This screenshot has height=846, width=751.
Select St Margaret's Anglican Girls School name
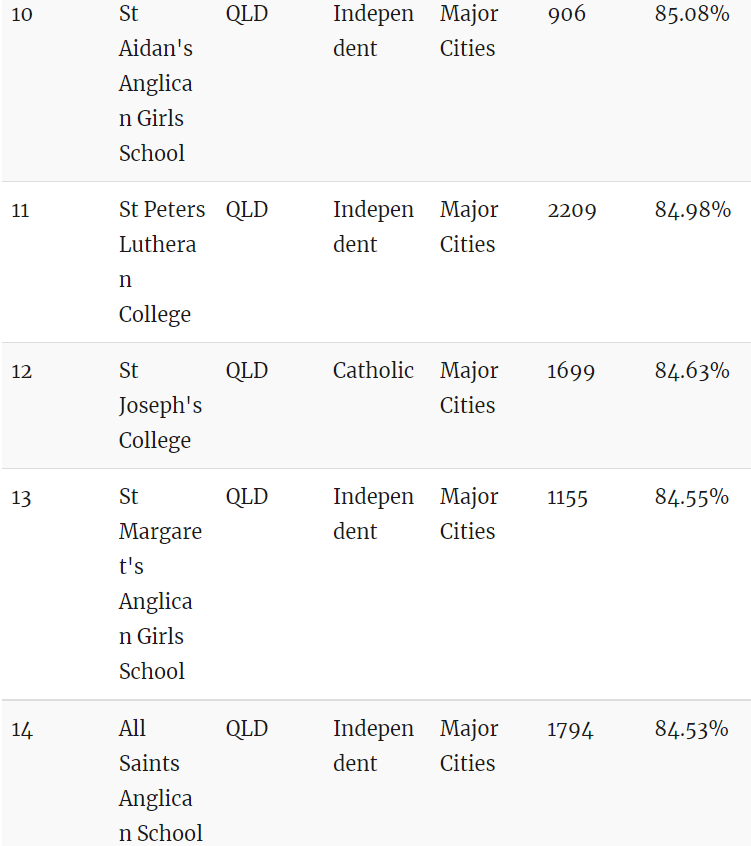coord(160,584)
